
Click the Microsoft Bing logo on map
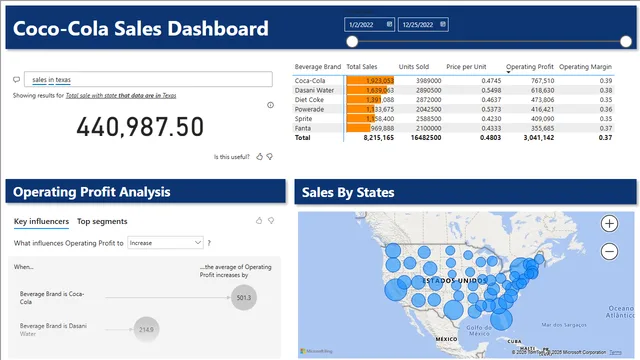[x=316, y=351]
